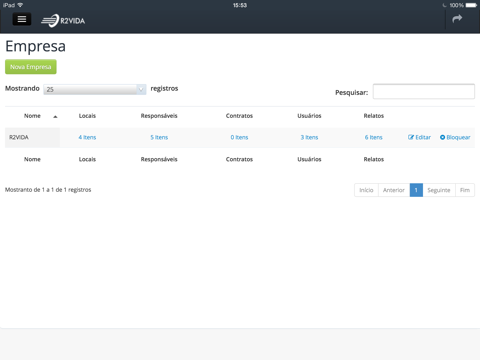This screenshot has width=480, height=360.
Task: Click the Empresa page heading
Action: 35,46
